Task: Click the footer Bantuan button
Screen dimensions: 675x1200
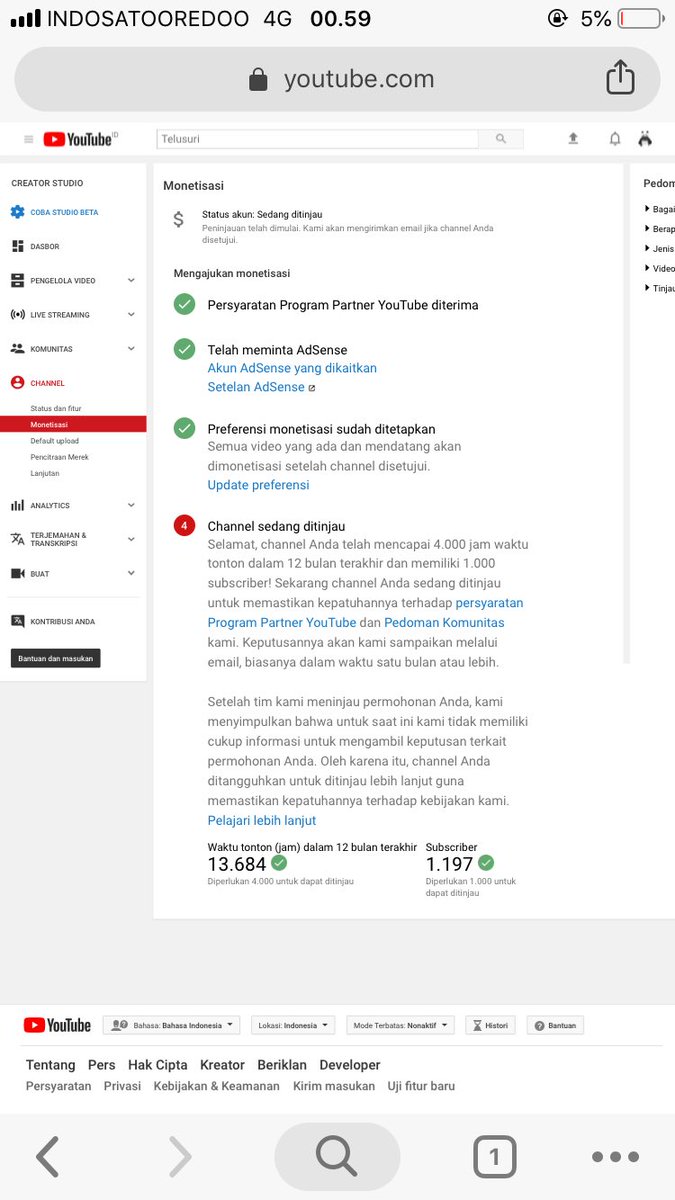Action: [x=555, y=1025]
